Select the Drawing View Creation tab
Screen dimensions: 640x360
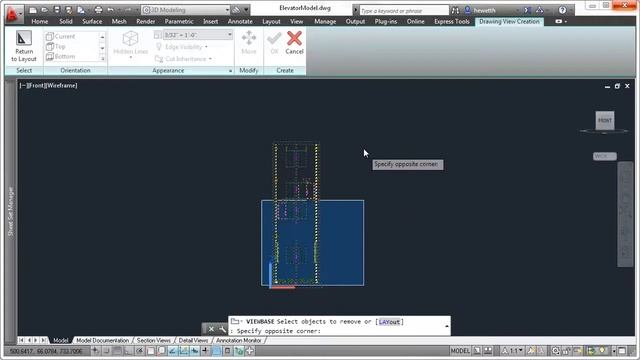(x=509, y=21)
